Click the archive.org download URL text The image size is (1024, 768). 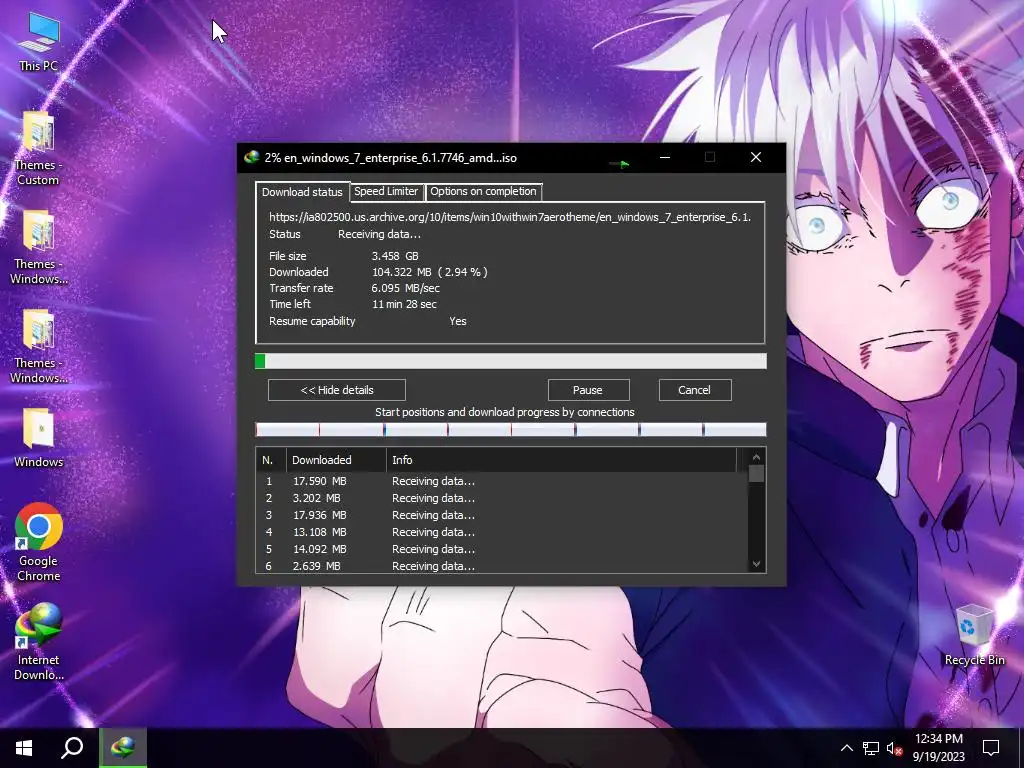coord(510,217)
